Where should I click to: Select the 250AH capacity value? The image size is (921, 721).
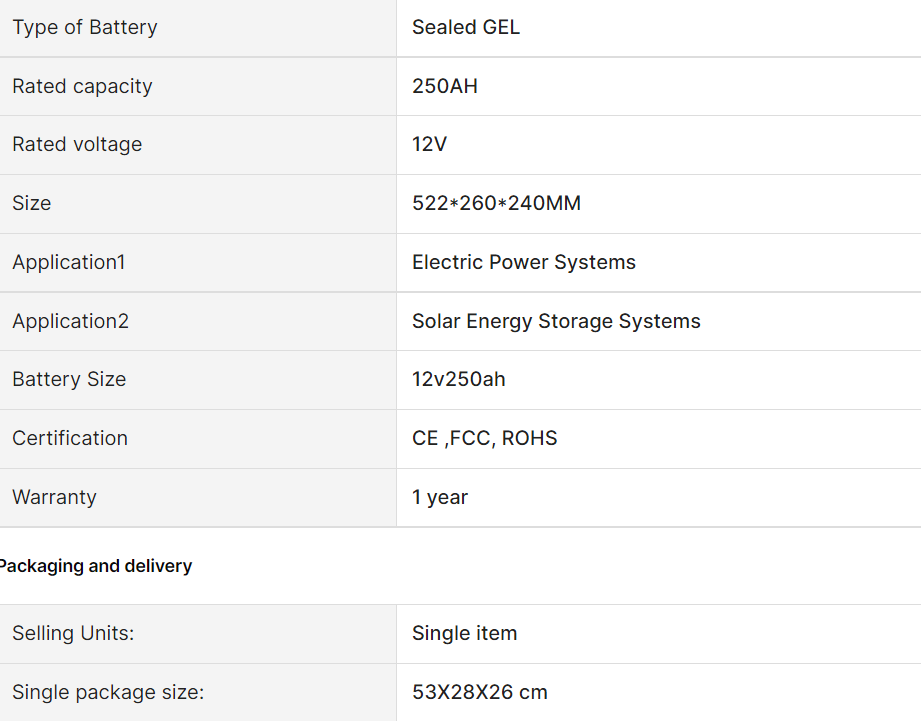click(x=445, y=86)
